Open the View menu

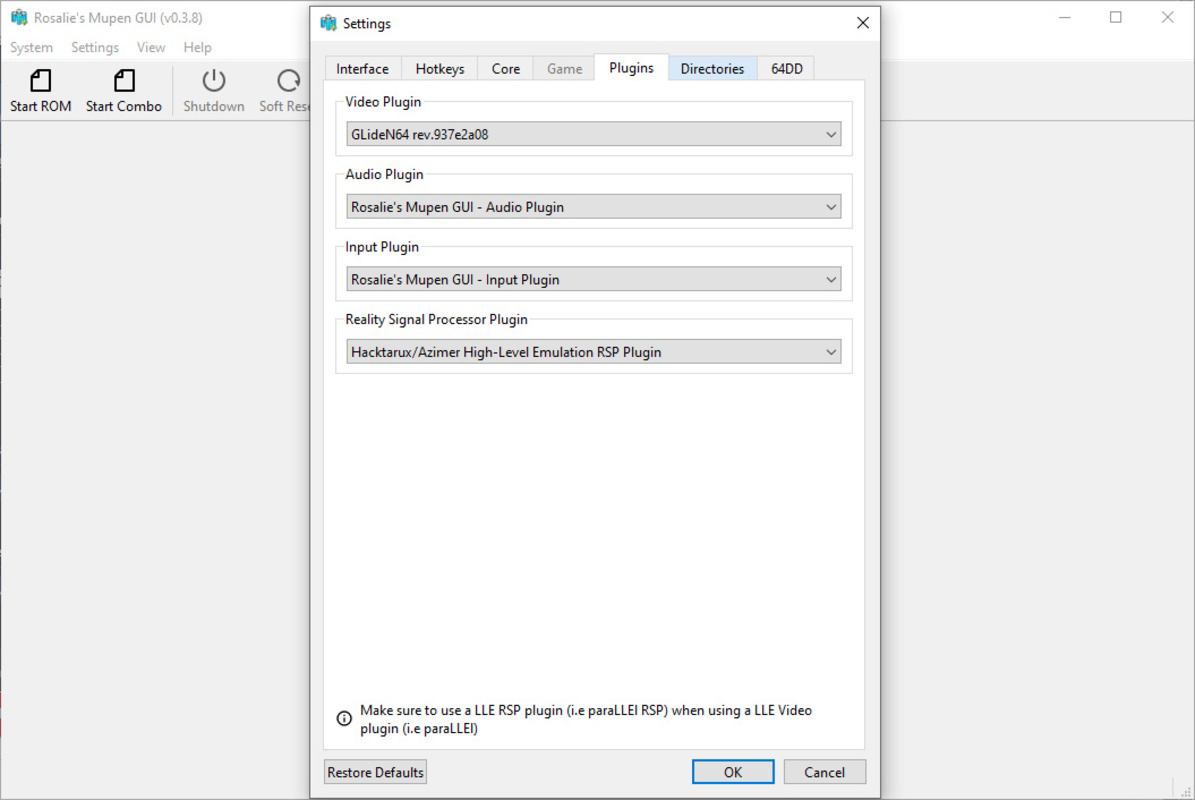pos(151,47)
